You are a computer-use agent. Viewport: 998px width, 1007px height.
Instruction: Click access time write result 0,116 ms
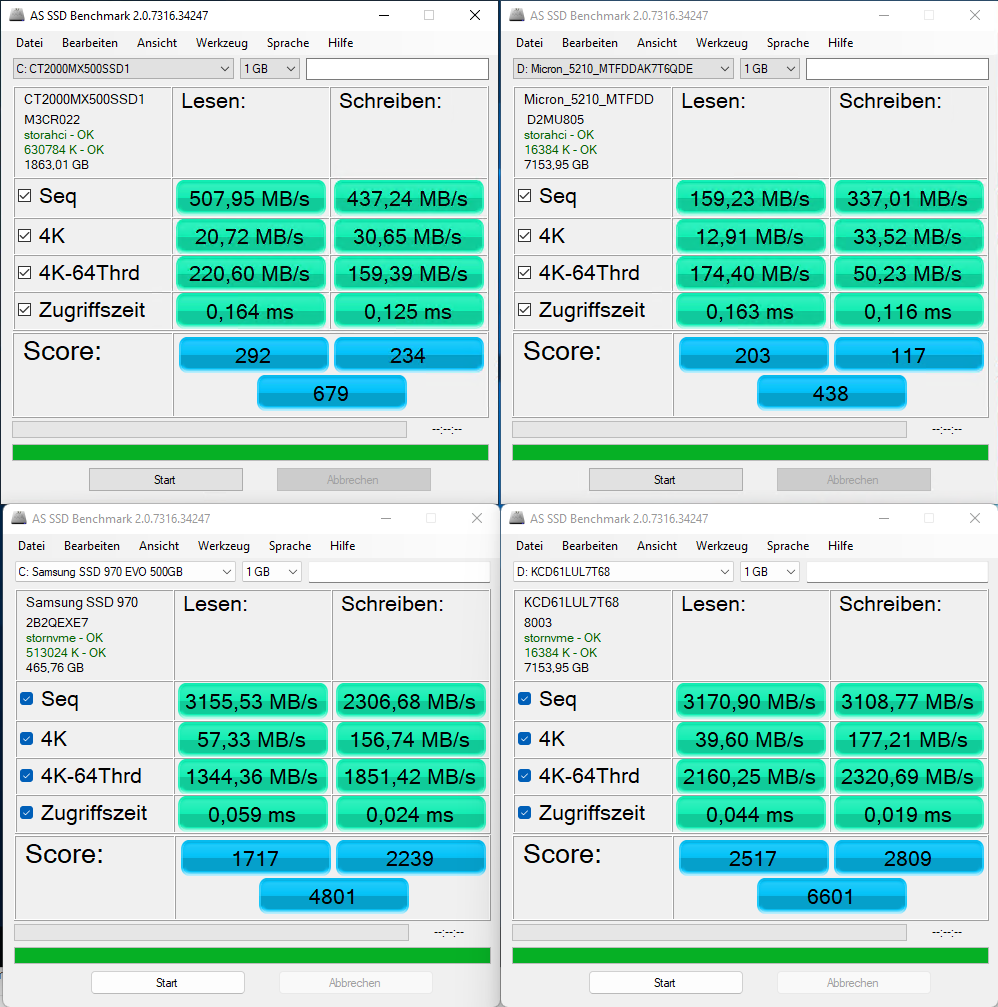(908, 311)
